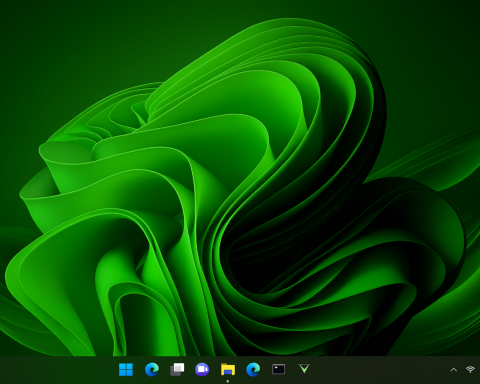Expand the hidden system tray icons chevron

[x=453, y=369]
